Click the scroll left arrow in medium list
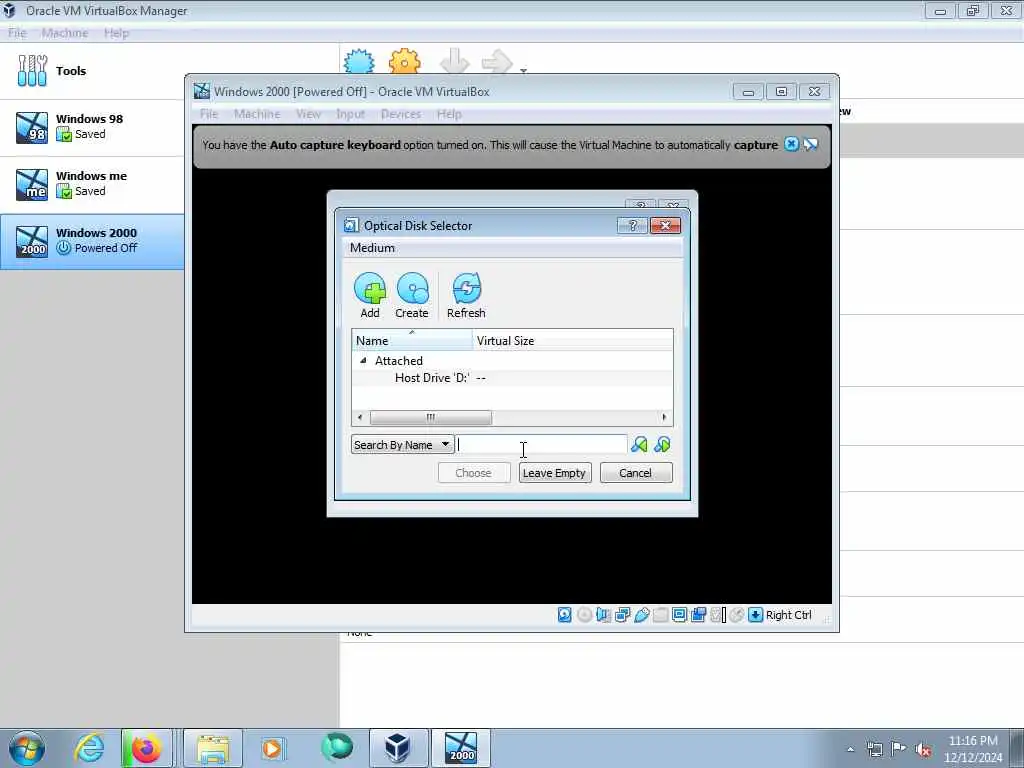Image resolution: width=1024 pixels, height=768 pixels. [x=360, y=417]
